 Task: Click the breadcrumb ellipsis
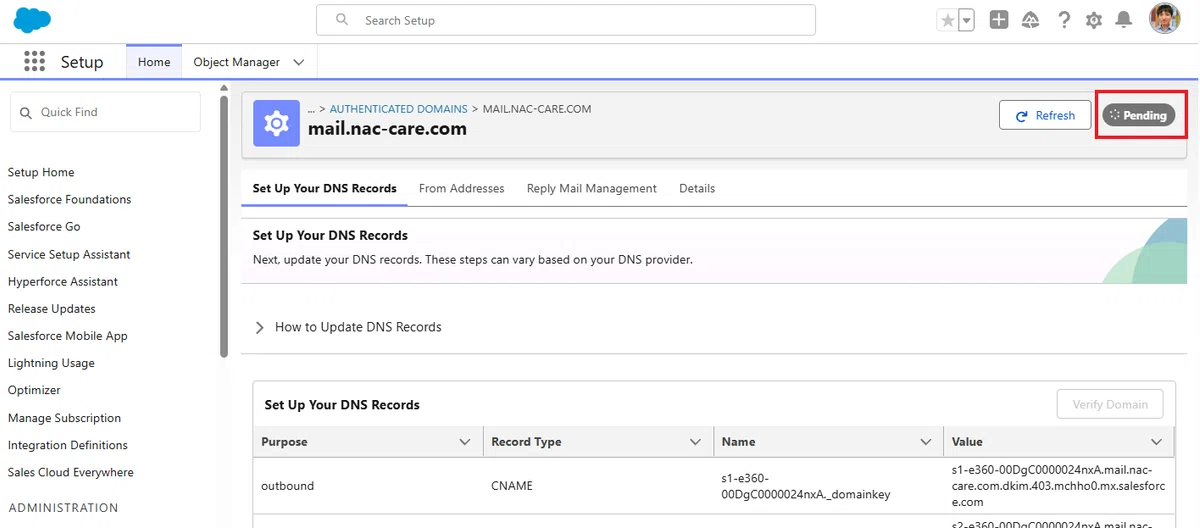(311, 108)
